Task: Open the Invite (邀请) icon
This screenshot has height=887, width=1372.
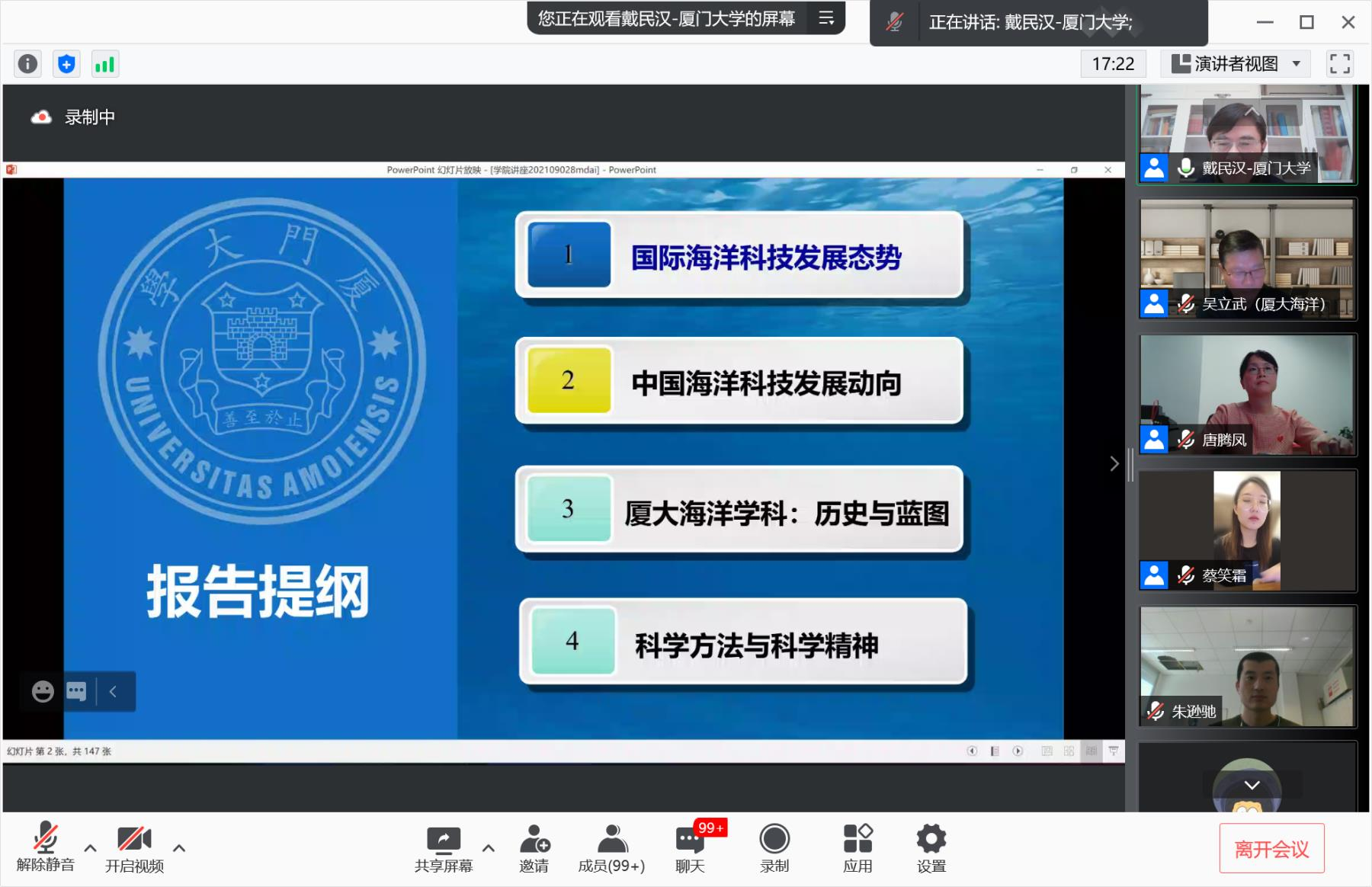Action: (534, 847)
